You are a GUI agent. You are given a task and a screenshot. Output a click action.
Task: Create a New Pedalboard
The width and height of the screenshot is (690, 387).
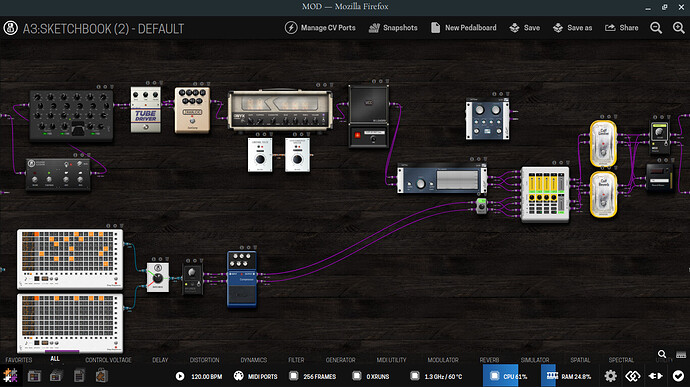point(463,28)
